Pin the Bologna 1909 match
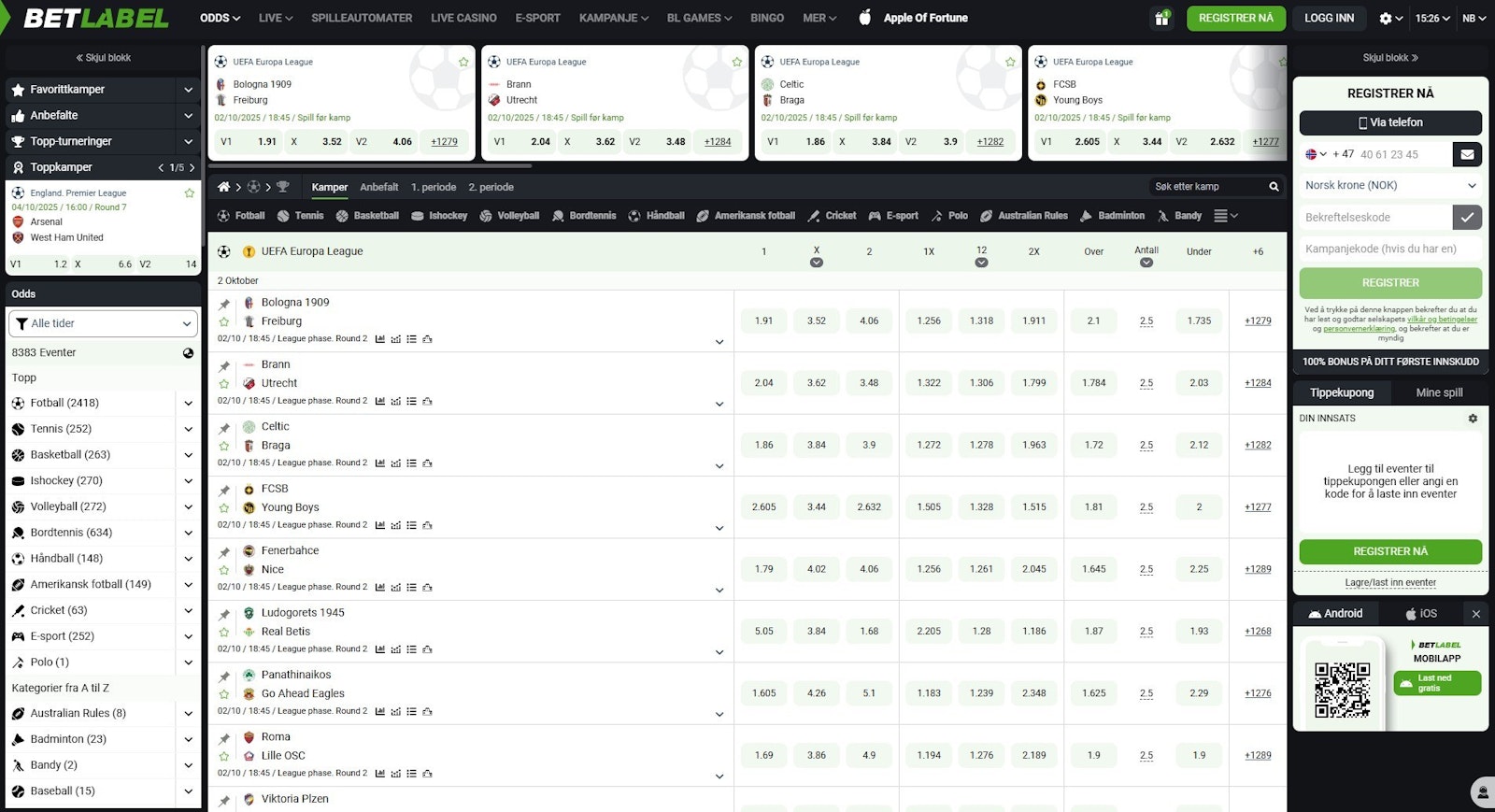This screenshot has width=1495, height=812. [224, 304]
